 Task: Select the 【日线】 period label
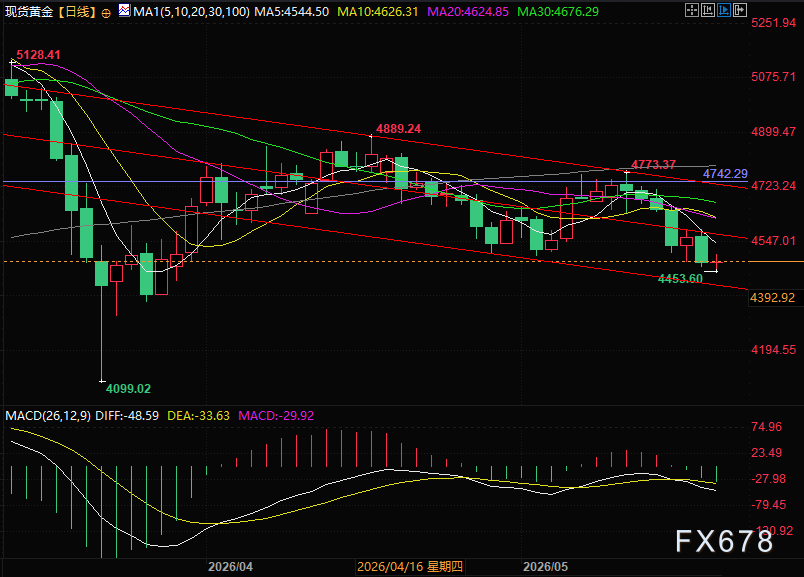click(77, 12)
